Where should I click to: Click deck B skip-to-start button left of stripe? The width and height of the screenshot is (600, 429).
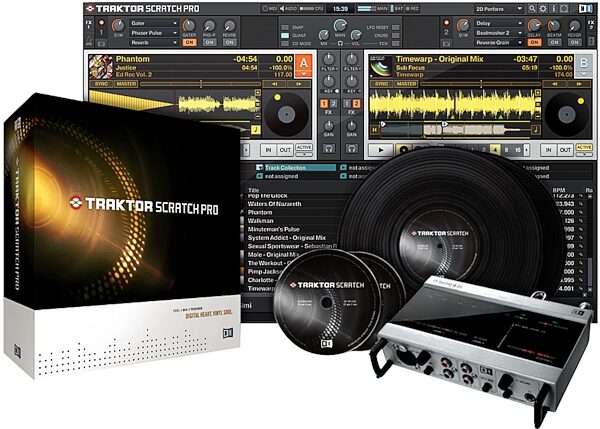tap(375, 130)
